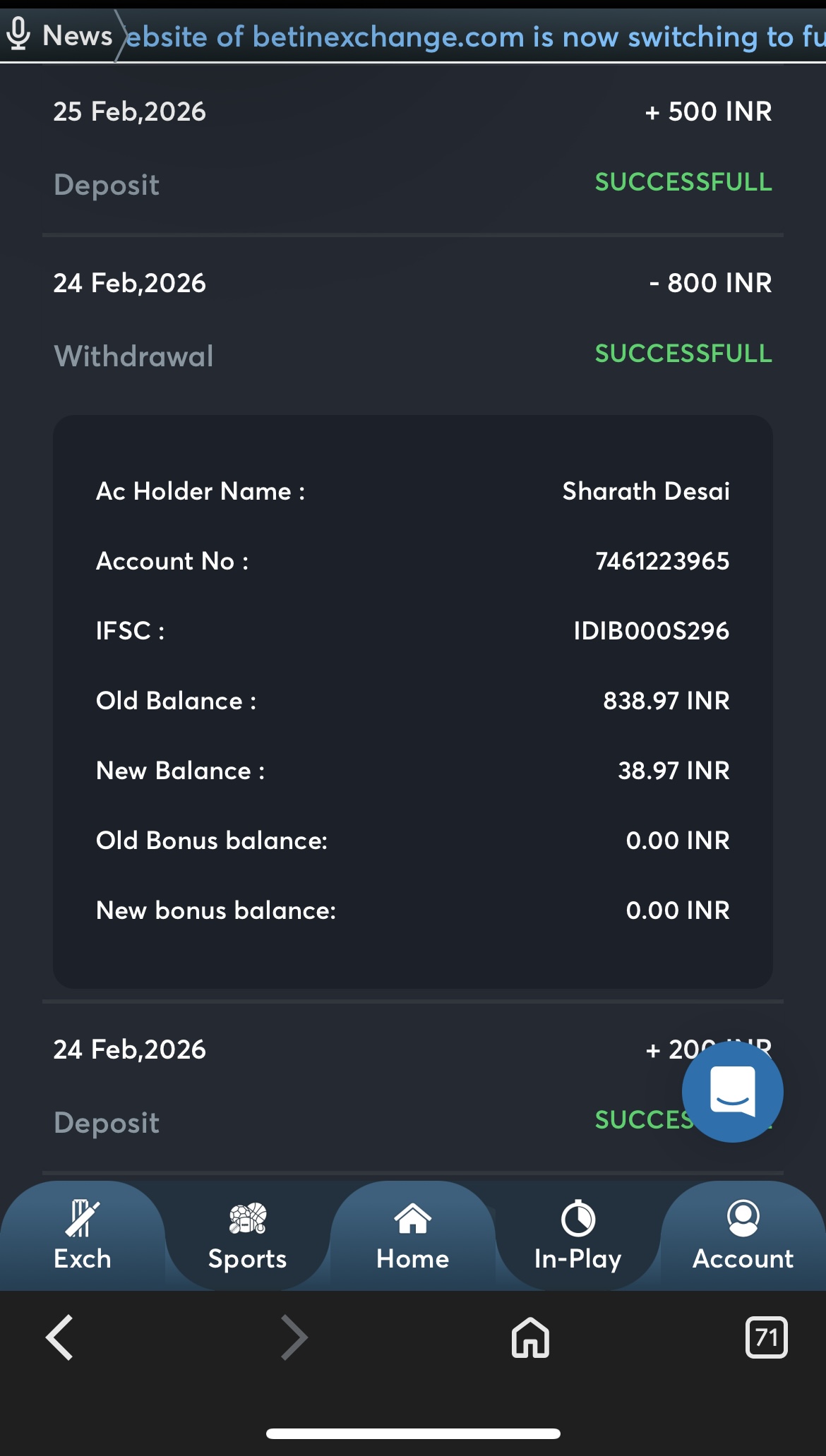Viewport: 826px width, 1456px height.
Task: Tap the Exch cricket bat icon
Action: click(x=83, y=1219)
